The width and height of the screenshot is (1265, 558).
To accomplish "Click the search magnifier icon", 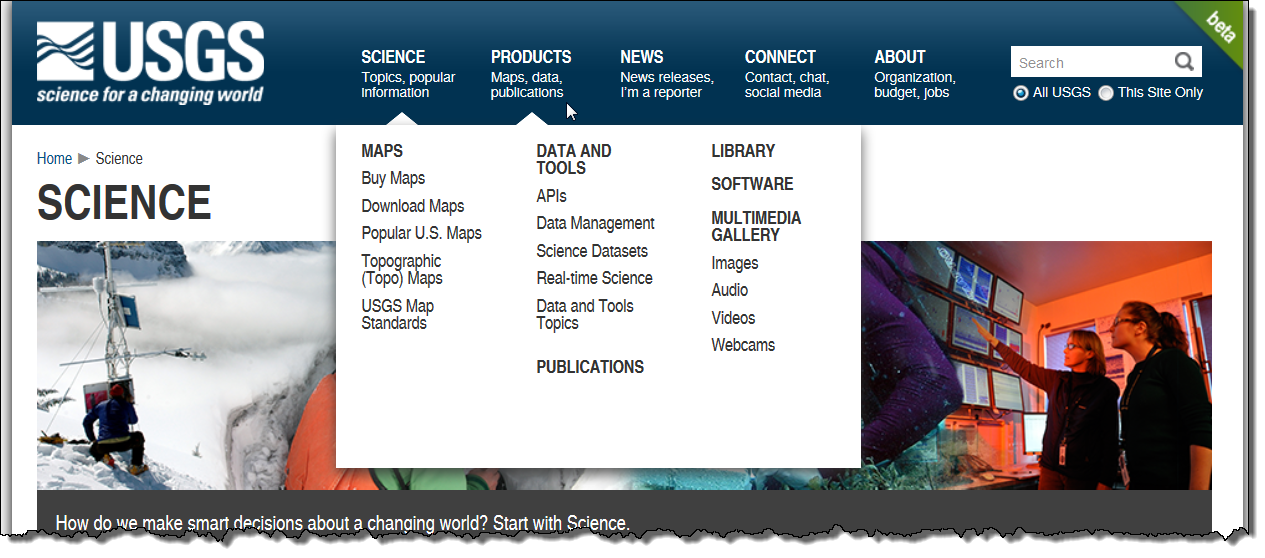I will (x=1184, y=62).
